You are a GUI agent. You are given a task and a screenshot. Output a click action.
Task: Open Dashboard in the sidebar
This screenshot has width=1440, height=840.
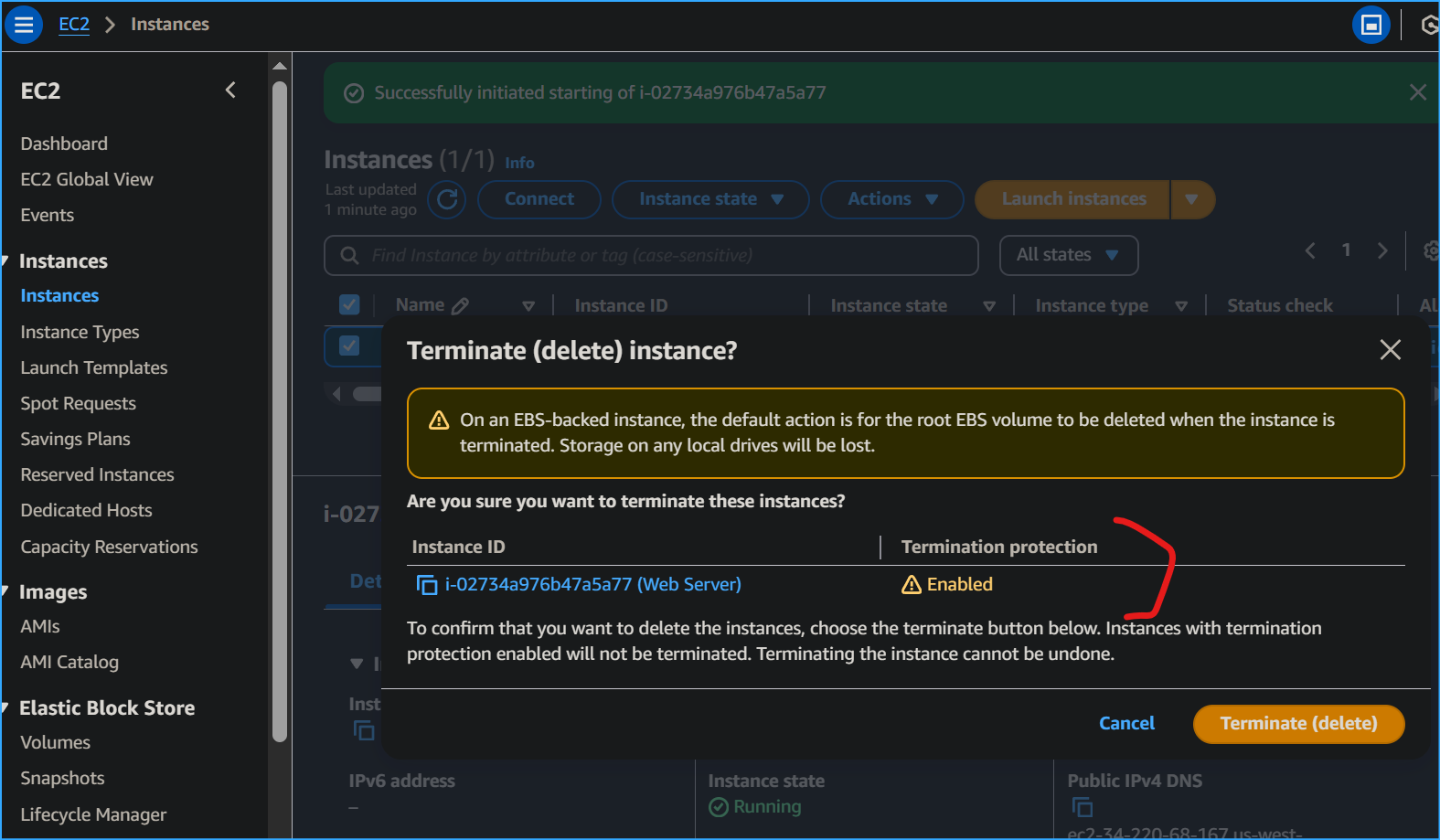(64, 144)
